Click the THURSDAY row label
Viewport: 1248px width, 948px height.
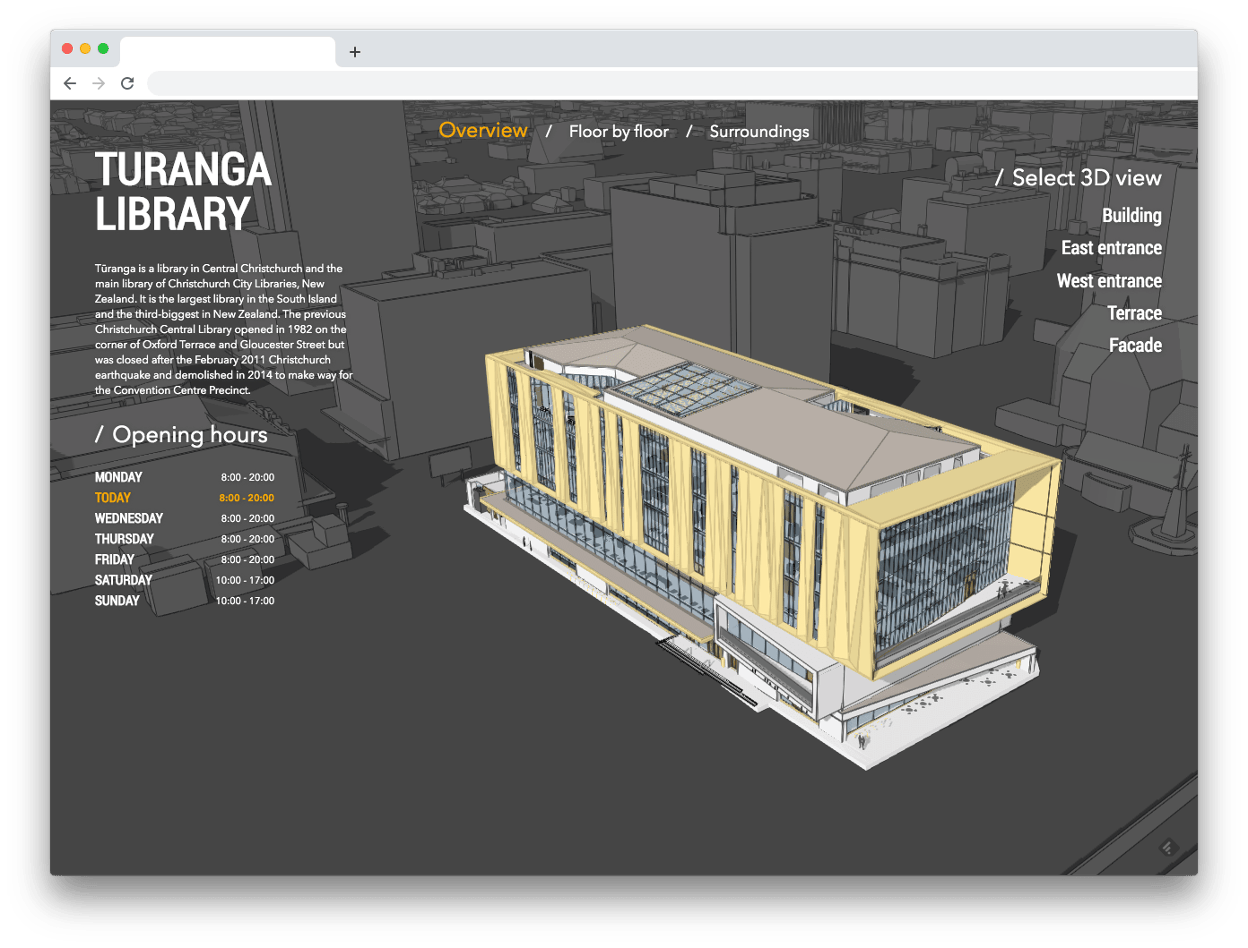click(125, 539)
